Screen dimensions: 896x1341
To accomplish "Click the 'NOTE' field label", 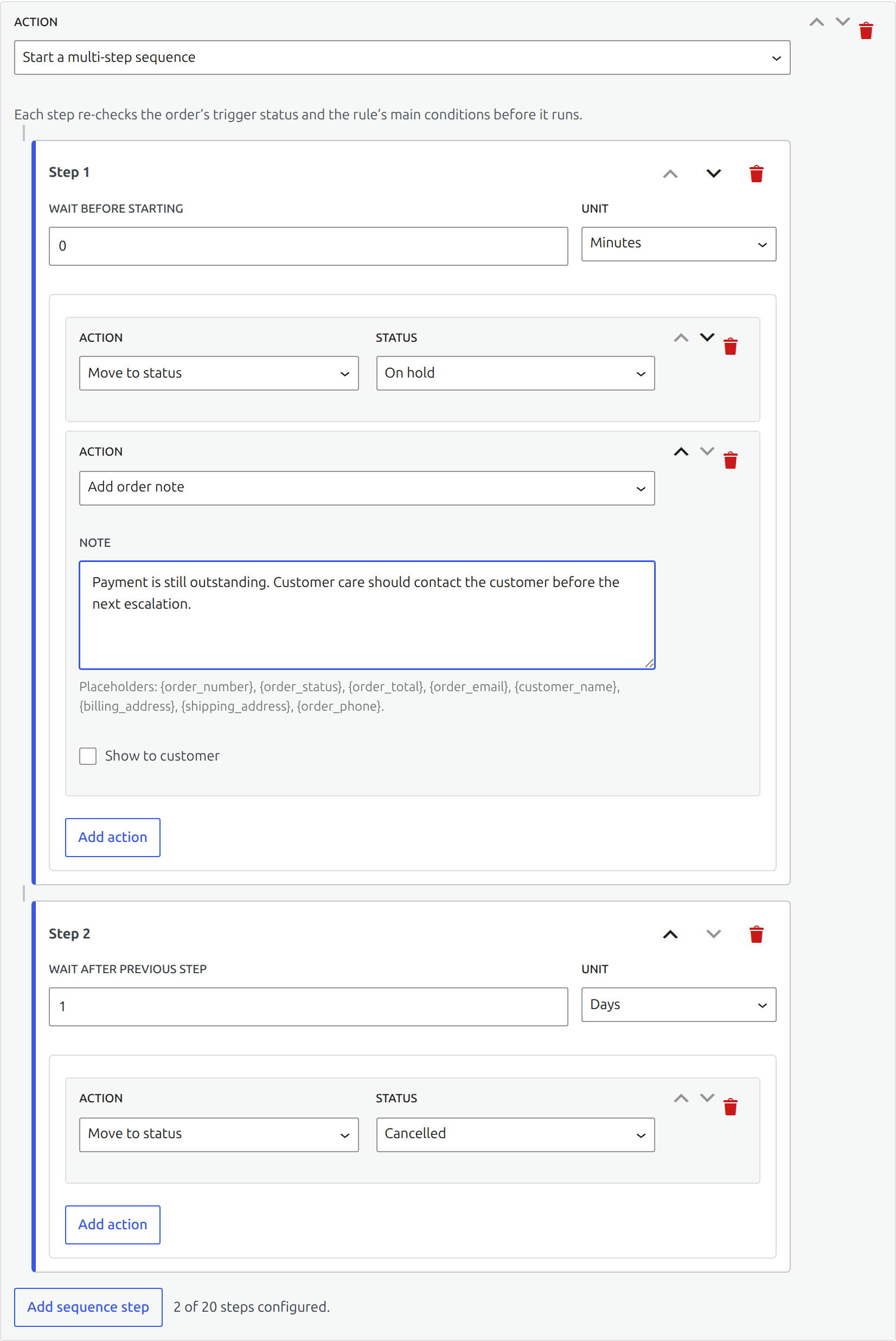I will [x=95, y=543].
